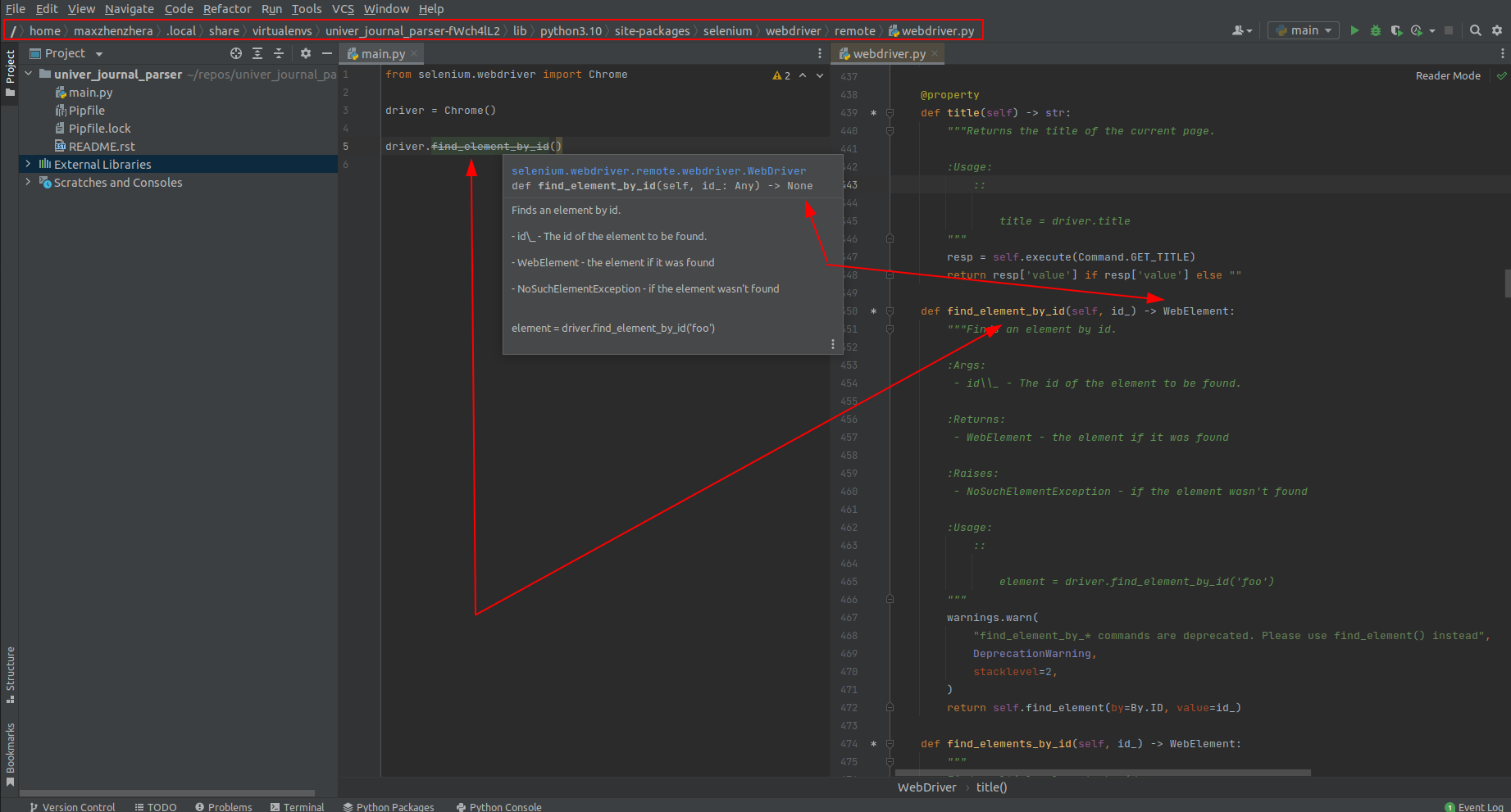The width and height of the screenshot is (1511, 812).
Task: Open Project panel options gear
Action: 306,53
